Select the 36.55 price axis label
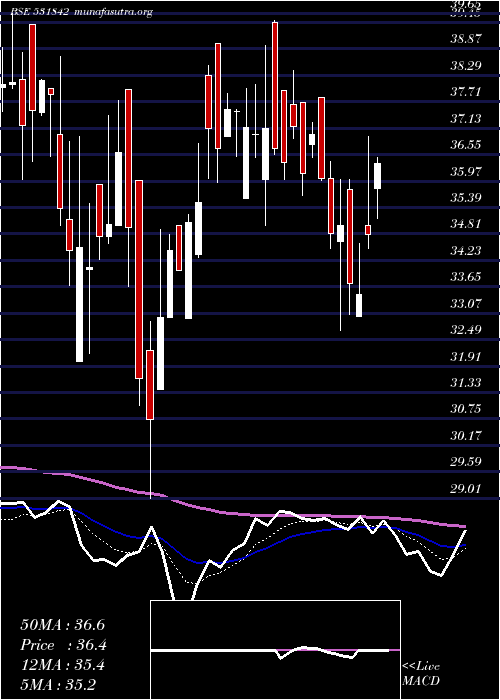Image resolution: width=500 pixels, height=700 pixels. pyautogui.click(x=466, y=145)
